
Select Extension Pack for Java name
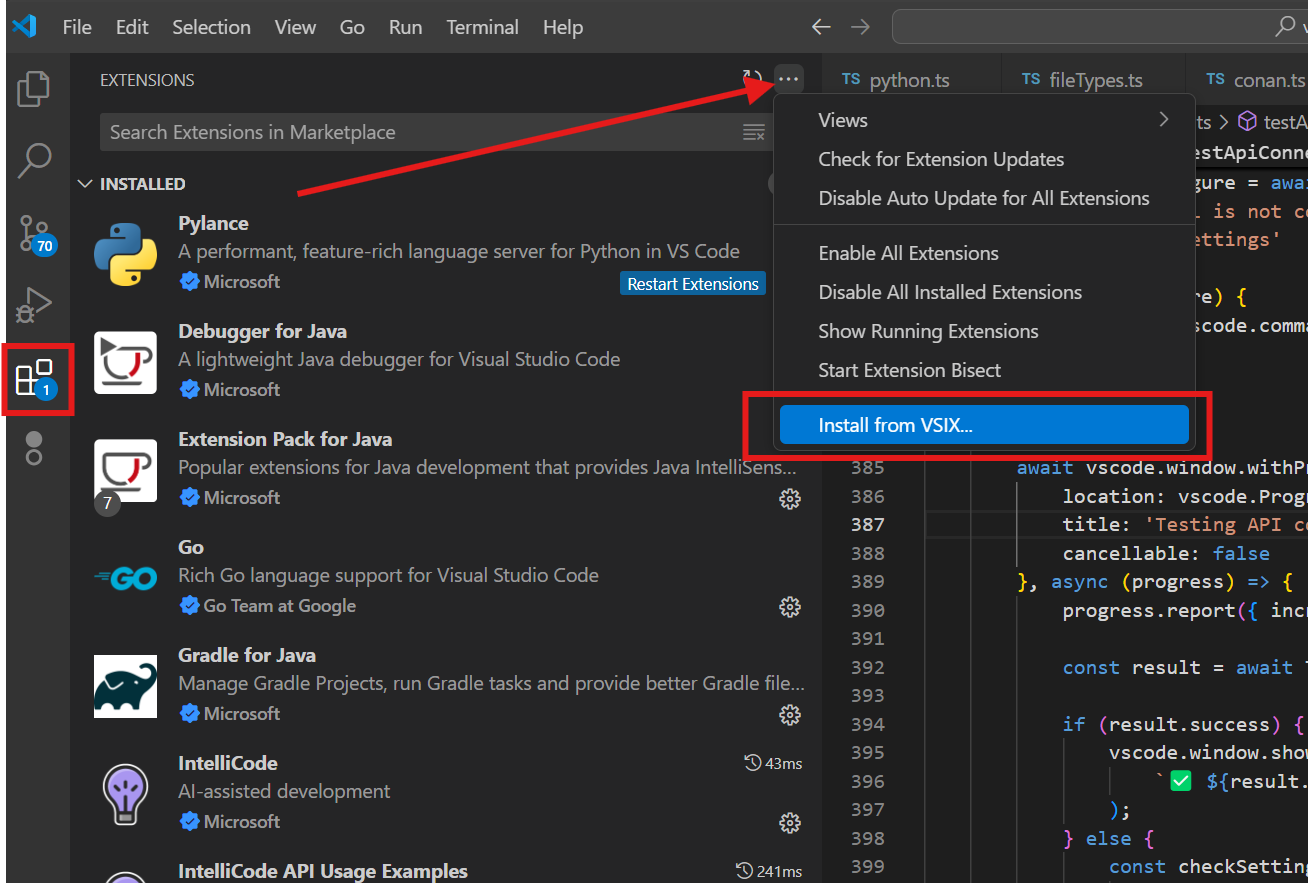tap(285, 439)
